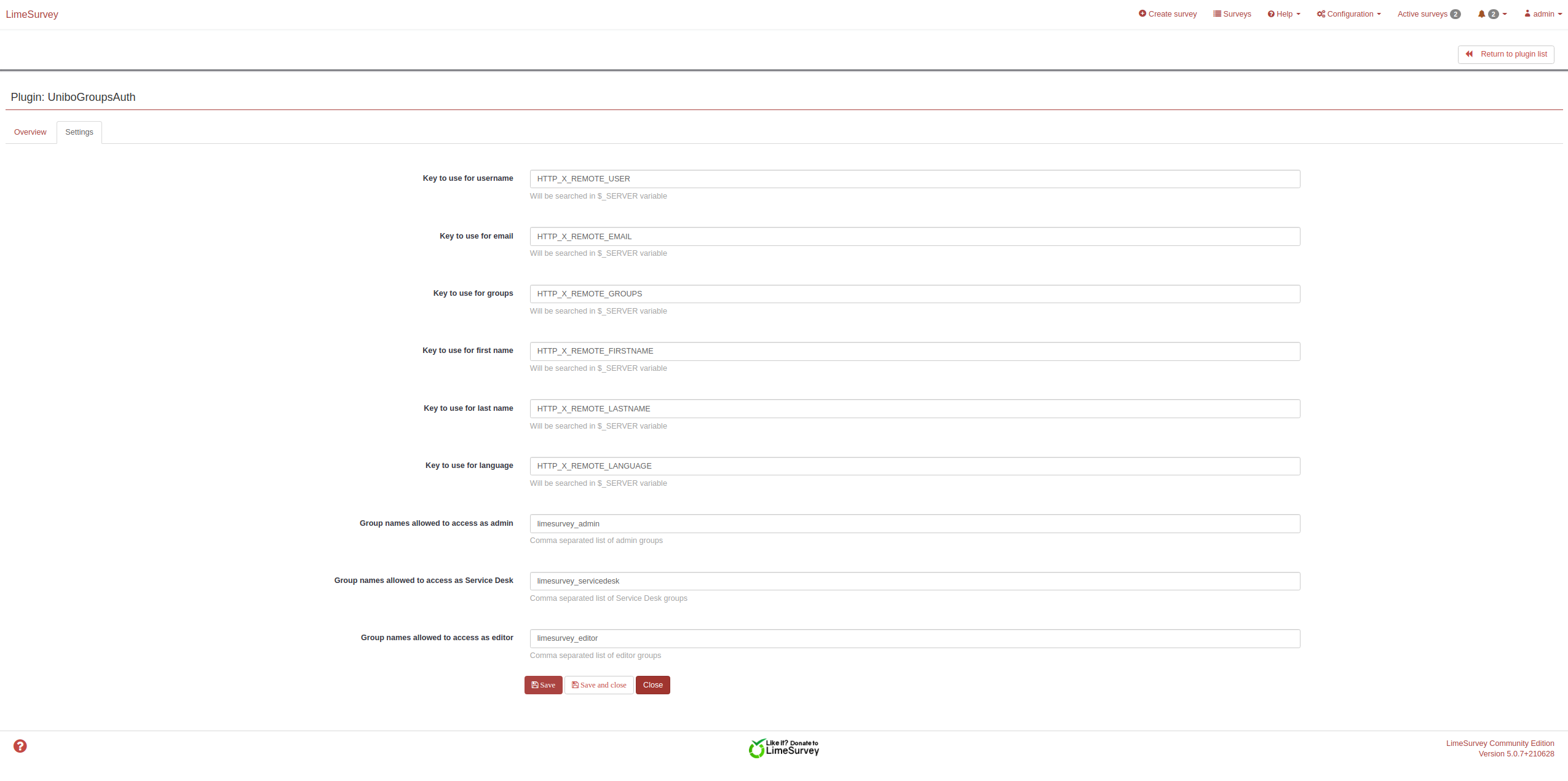This screenshot has width=1568, height=781.
Task: Click the LimeSurvey donate logo in footer
Action: (x=784, y=748)
